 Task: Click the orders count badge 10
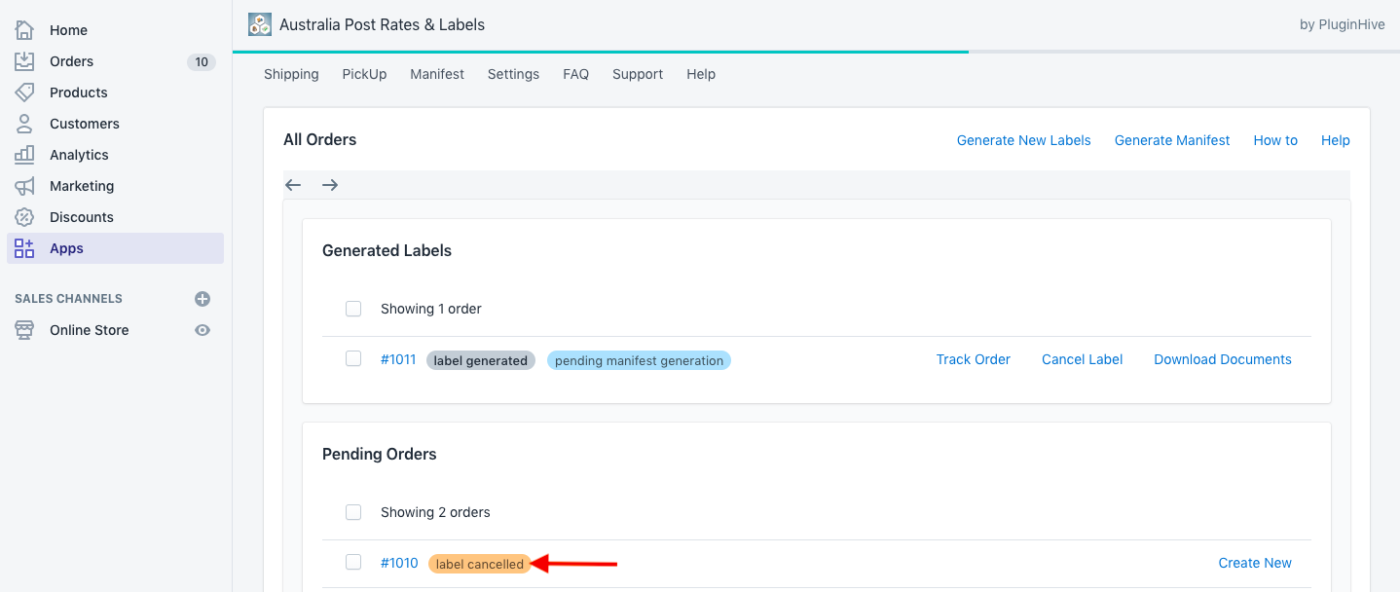coord(201,62)
